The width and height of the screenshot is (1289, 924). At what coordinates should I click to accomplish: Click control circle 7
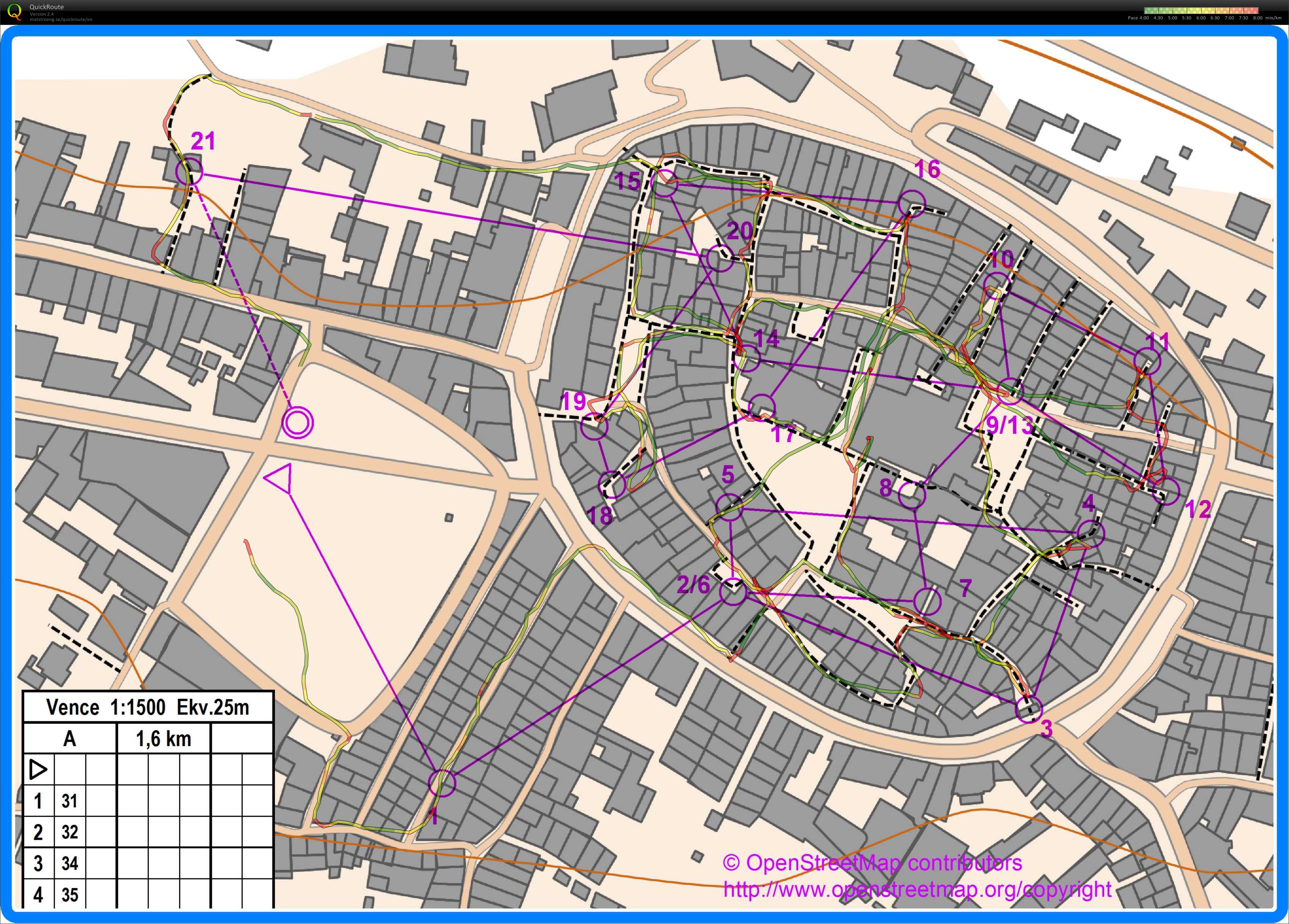(927, 601)
